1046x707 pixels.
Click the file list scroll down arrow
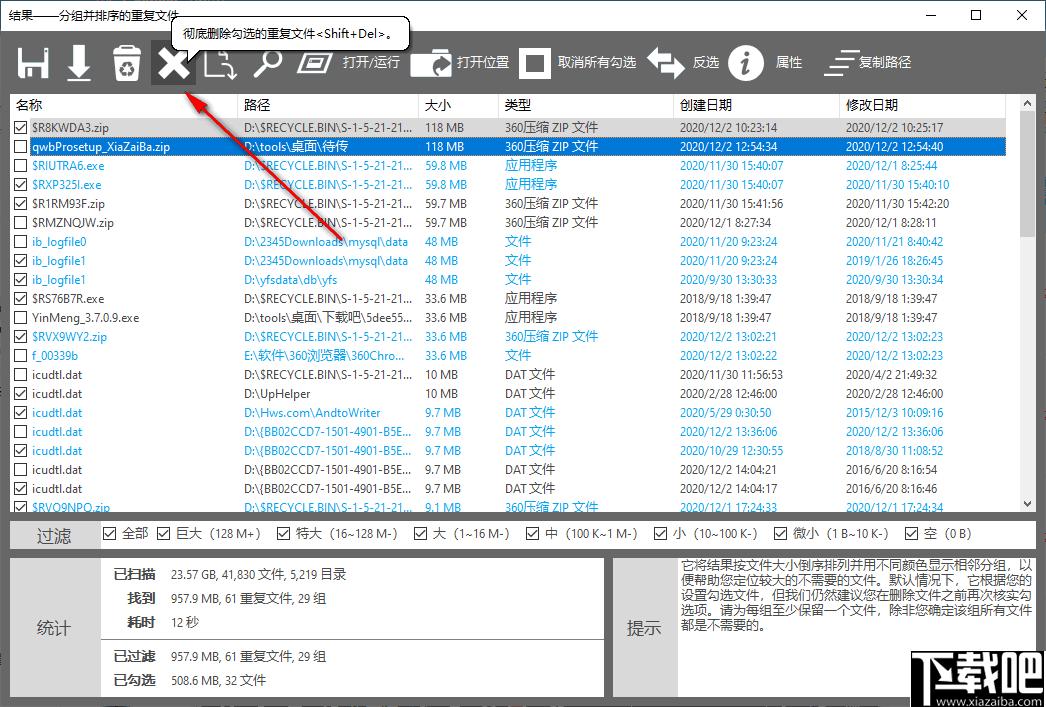click(x=1027, y=504)
